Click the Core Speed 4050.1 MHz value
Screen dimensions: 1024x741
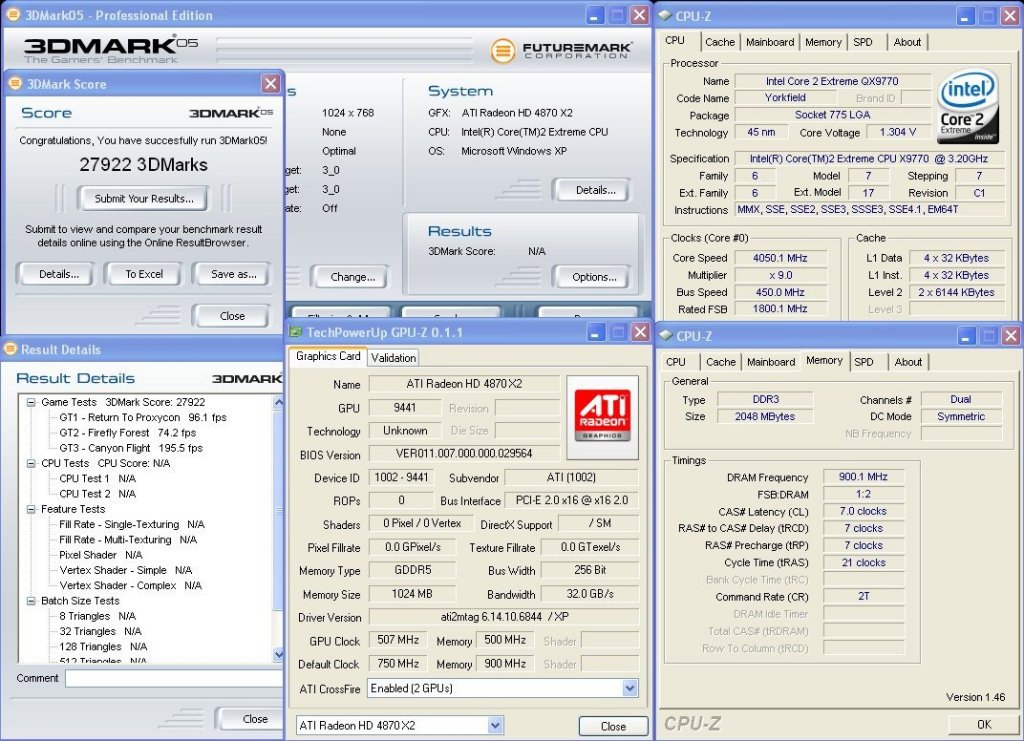[x=780, y=258]
